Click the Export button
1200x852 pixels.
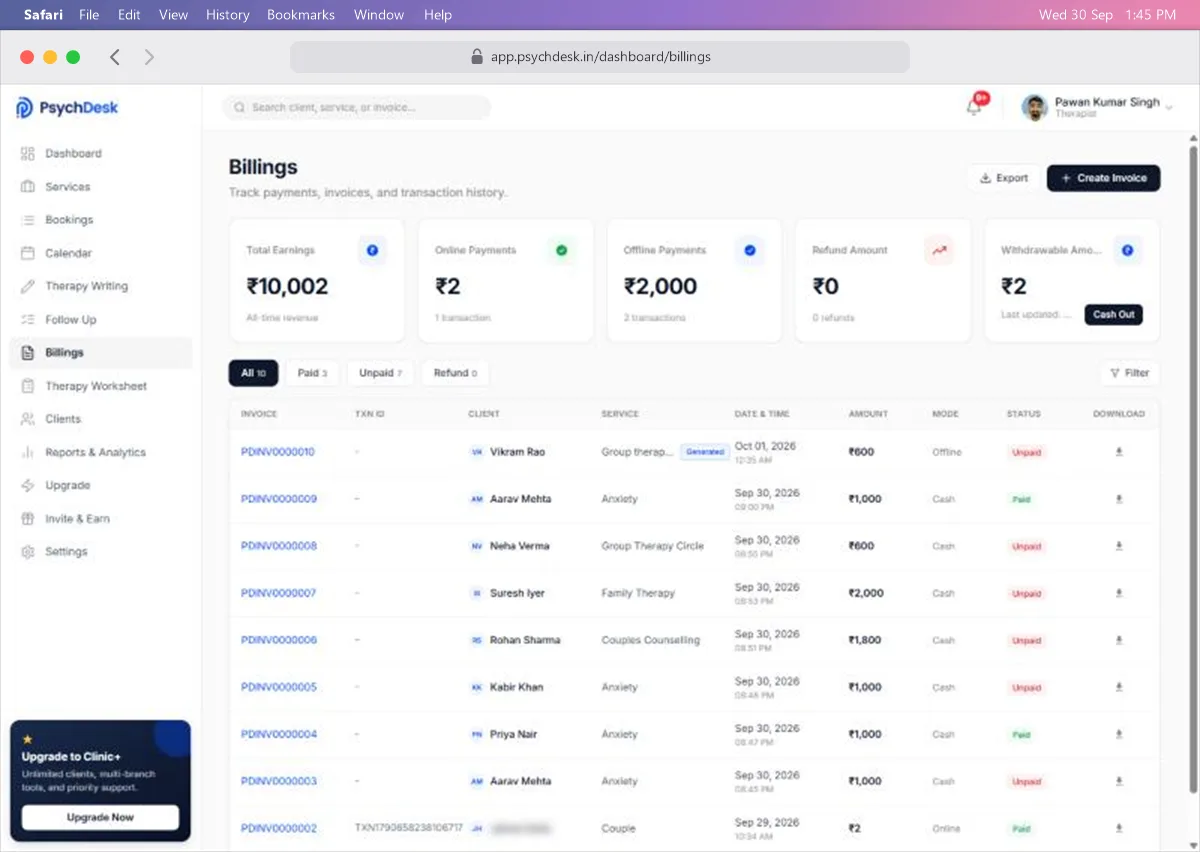click(x=1003, y=178)
